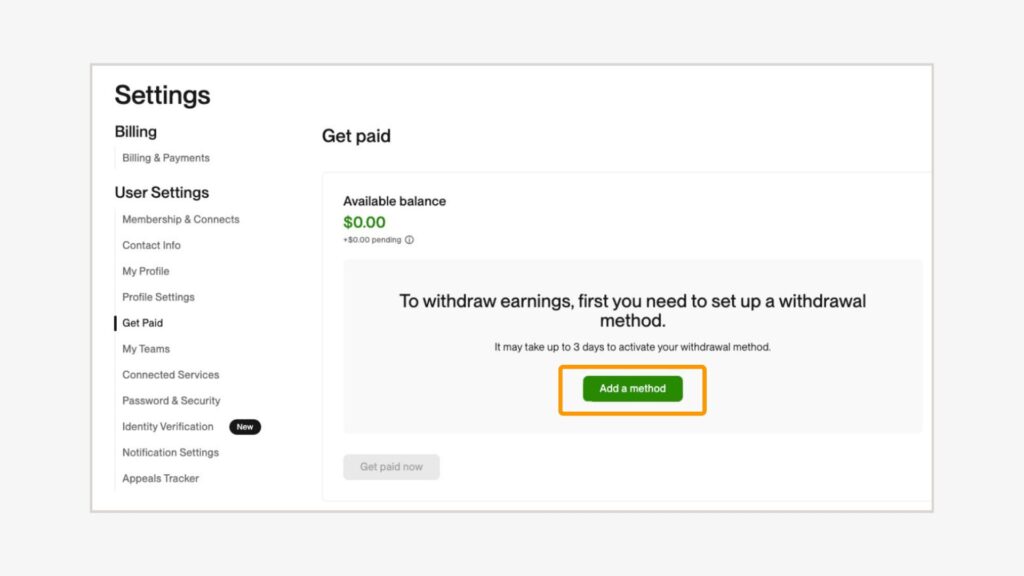Open the Identity Verification page

click(x=168, y=428)
